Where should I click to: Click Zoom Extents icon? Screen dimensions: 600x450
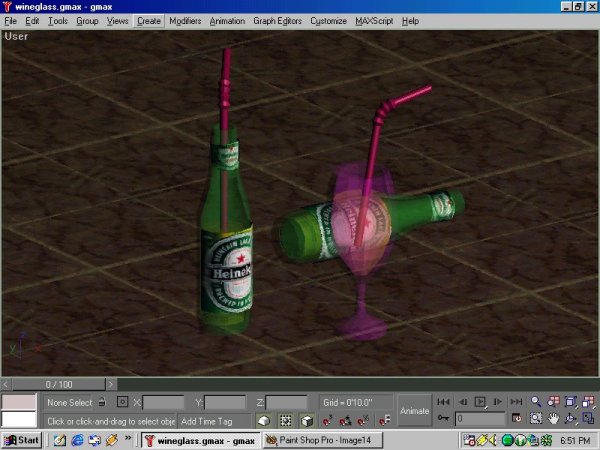[x=571, y=402]
